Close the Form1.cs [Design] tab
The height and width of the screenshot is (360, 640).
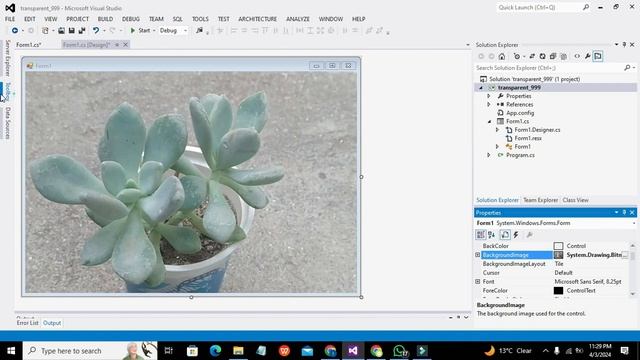(126, 44)
